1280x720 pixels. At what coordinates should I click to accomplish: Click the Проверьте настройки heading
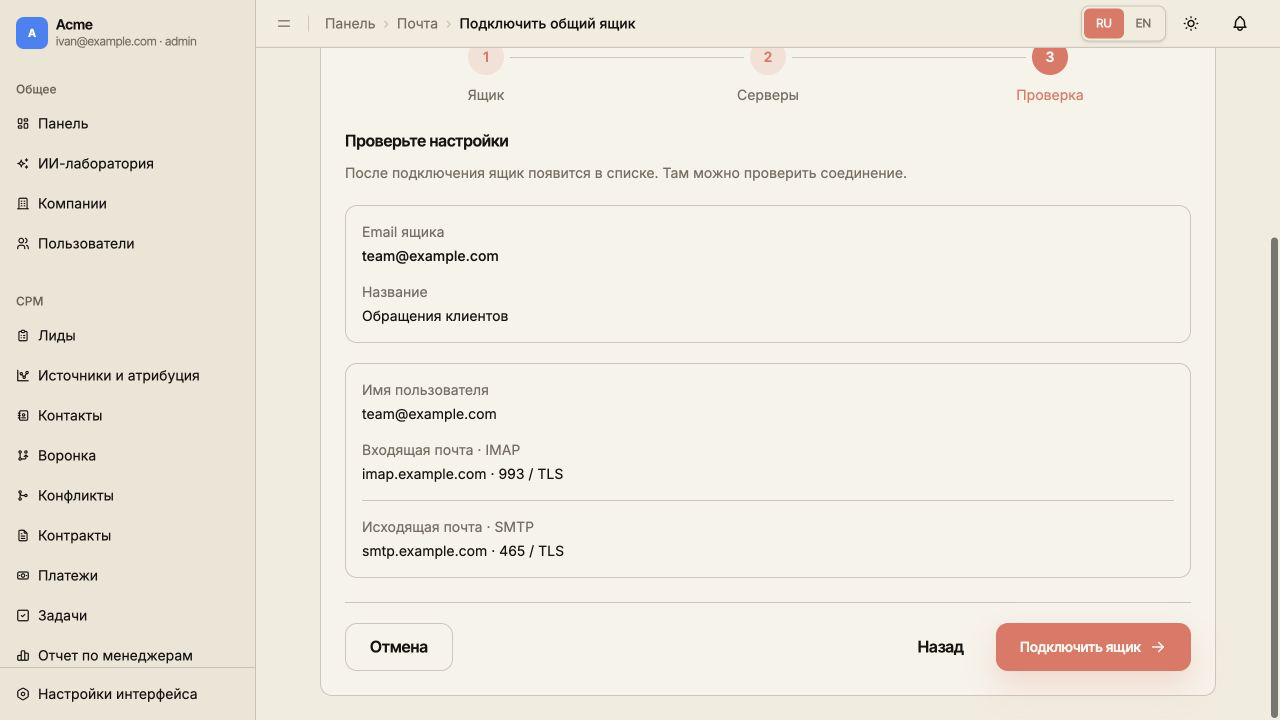pyautogui.click(x=427, y=141)
